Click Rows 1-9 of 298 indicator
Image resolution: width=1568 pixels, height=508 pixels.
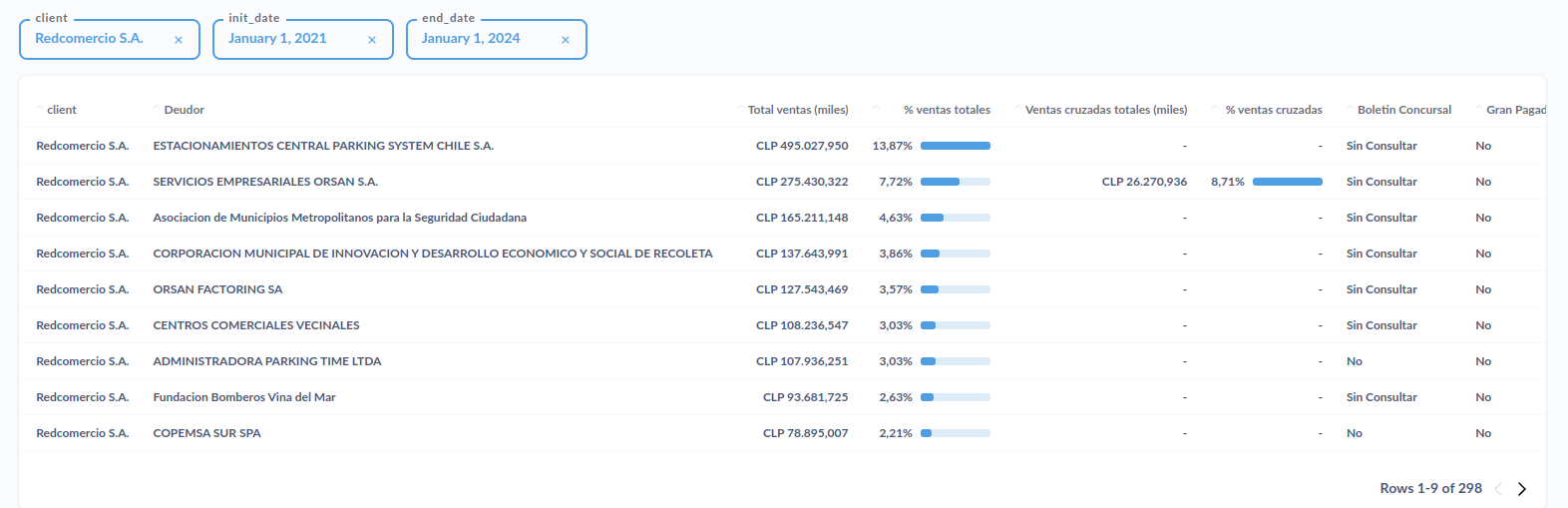coord(1431,488)
